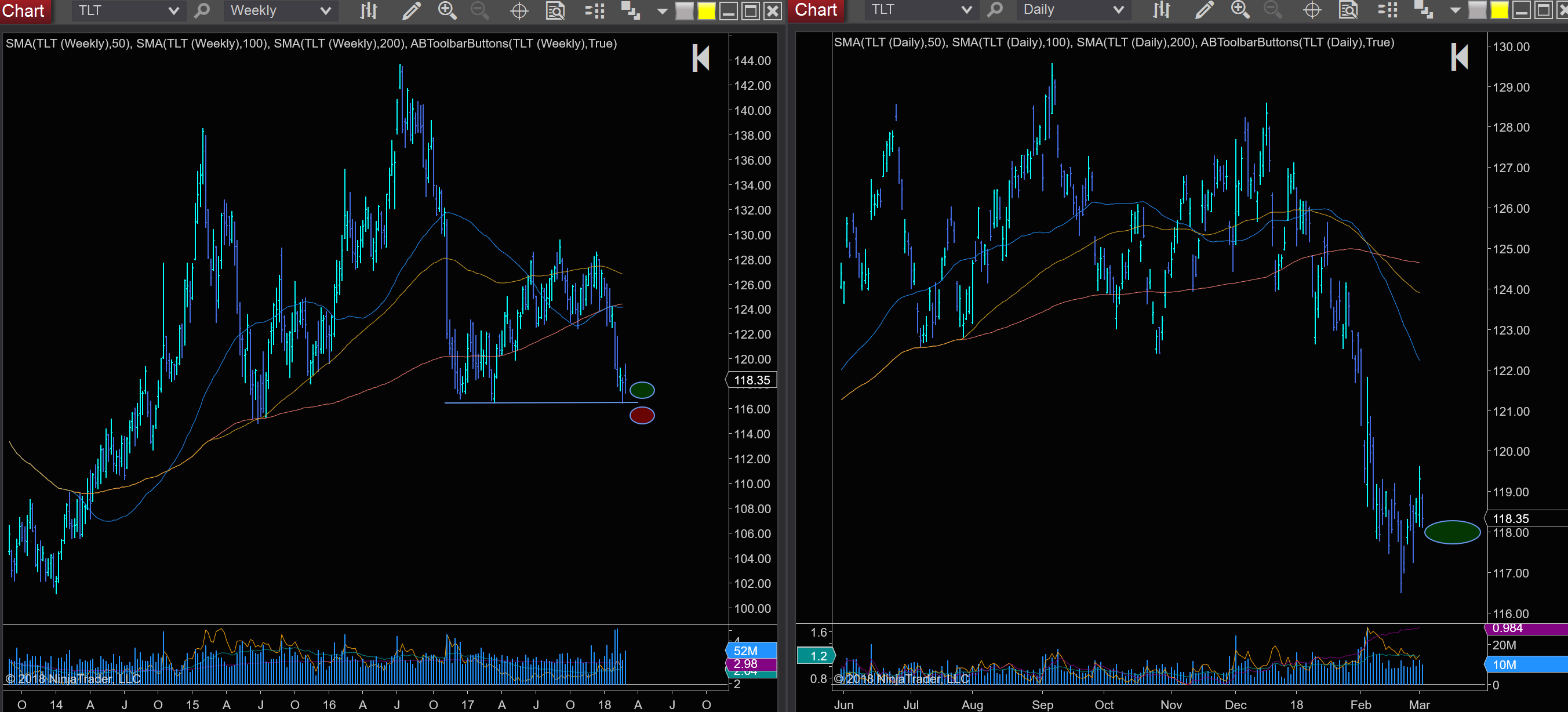Open instrument search in the Weekly chart
Viewport: 1568px width, 712px height.
[202, 11]
